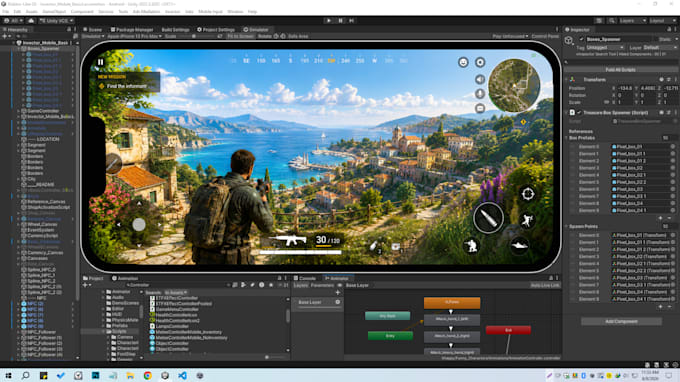This screenshot has width=680, height=382.
Task: Open the GameObject menu
Action: click(x=54, y=12)
